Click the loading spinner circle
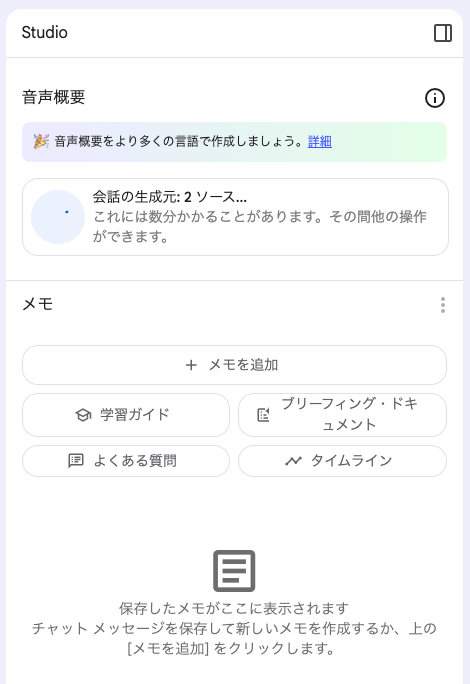 (58, 217)
